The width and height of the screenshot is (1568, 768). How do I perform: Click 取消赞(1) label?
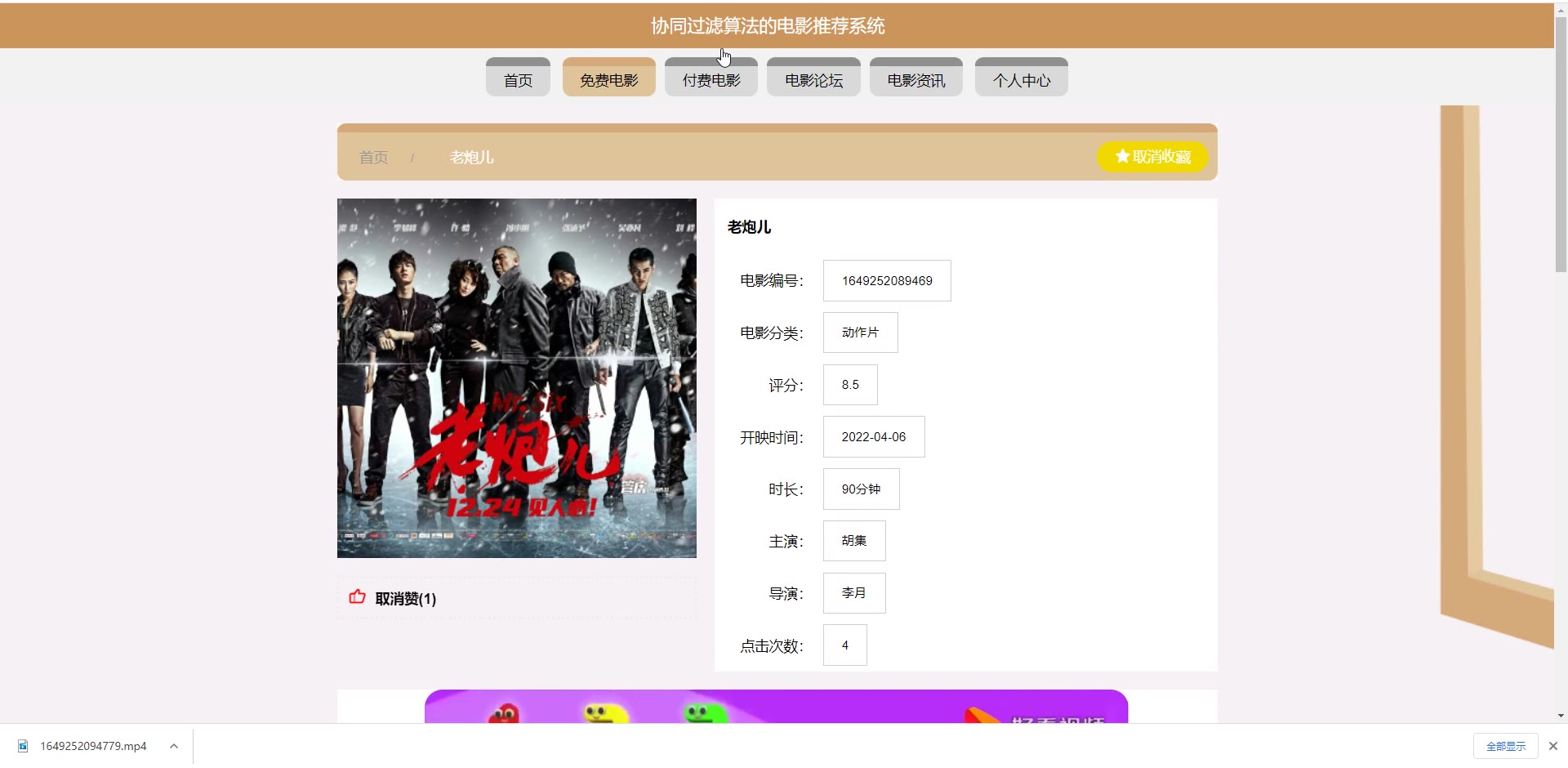point(406,599)
